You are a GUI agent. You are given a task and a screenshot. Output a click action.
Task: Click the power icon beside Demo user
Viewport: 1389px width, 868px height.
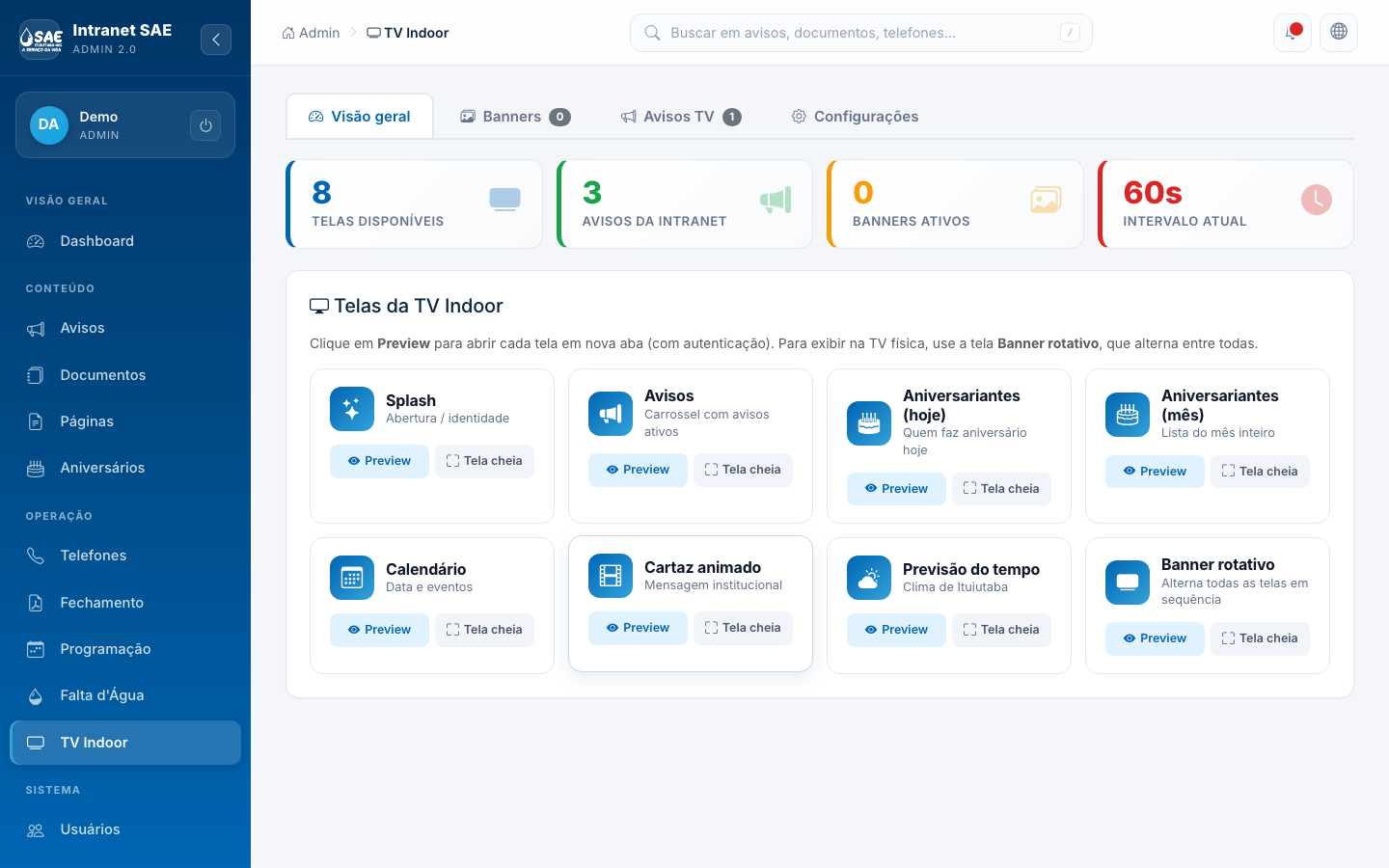tap(205, 125)
